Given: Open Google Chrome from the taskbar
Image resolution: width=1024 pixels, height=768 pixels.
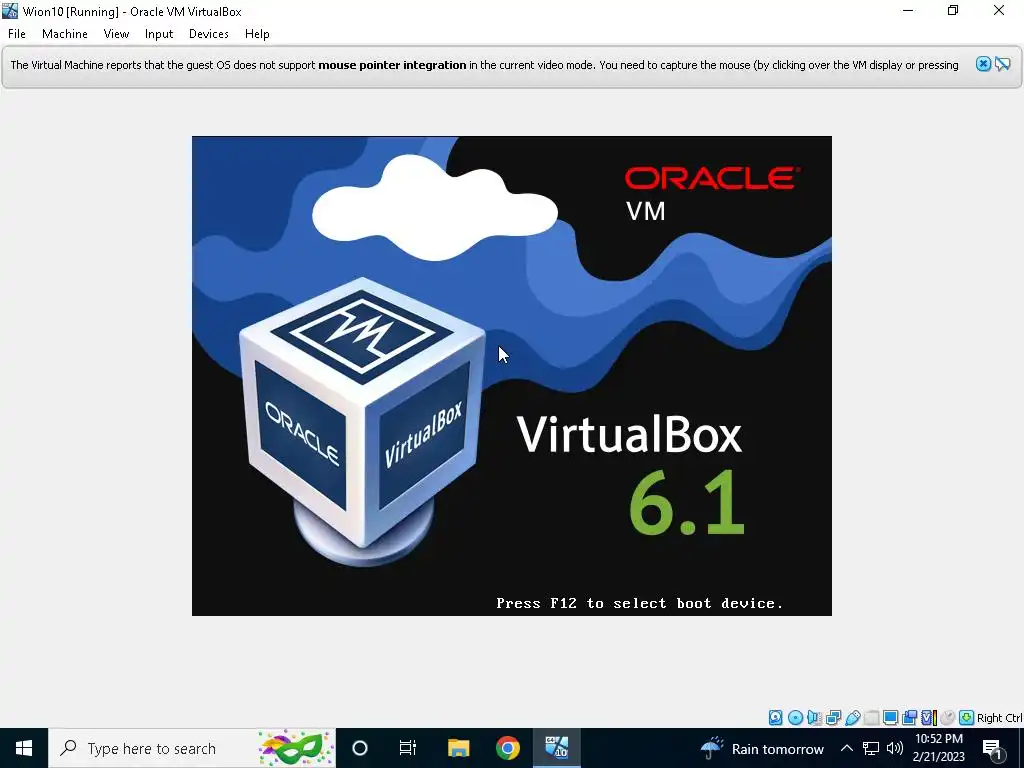Looking at the screenshot, I should [x=507, y=748].
